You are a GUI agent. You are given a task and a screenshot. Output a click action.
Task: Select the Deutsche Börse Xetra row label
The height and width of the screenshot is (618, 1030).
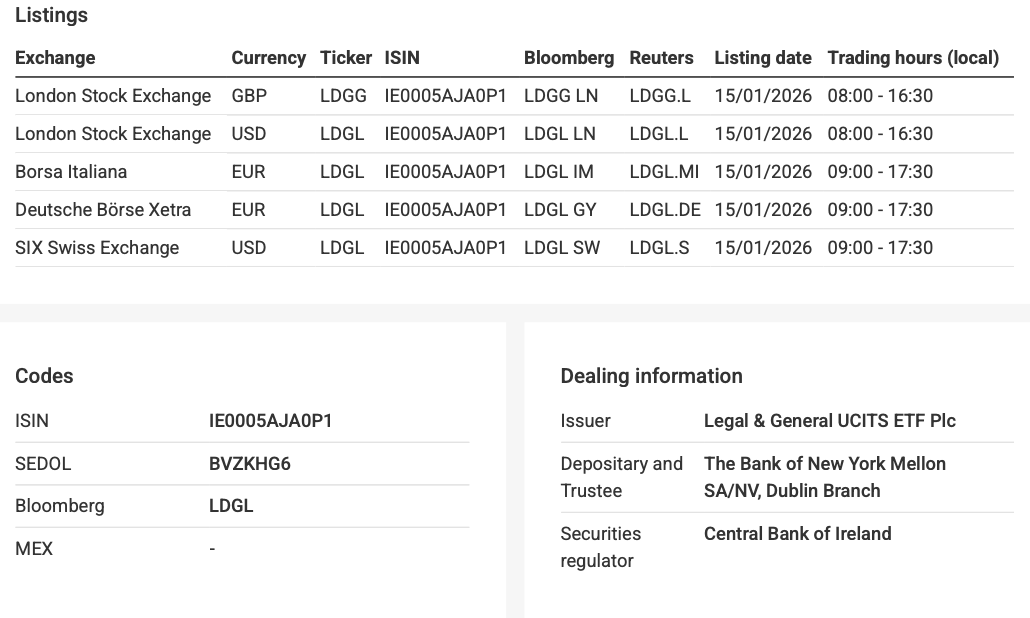pyautogui.click(x=103, y=210)
